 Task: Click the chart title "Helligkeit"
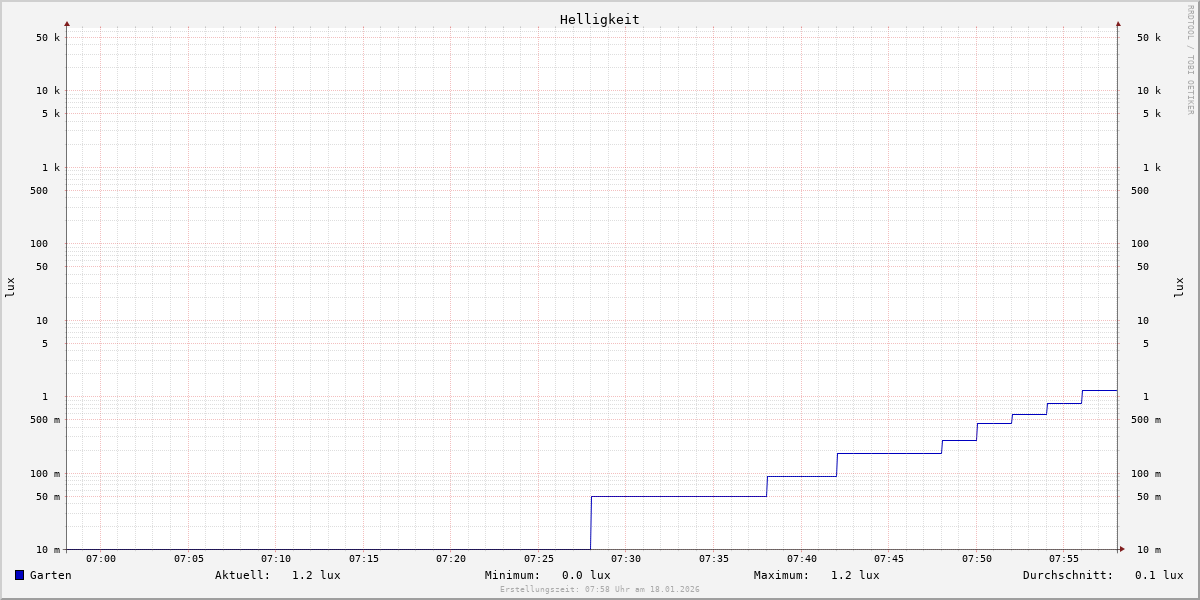click(x=600, y=19)
